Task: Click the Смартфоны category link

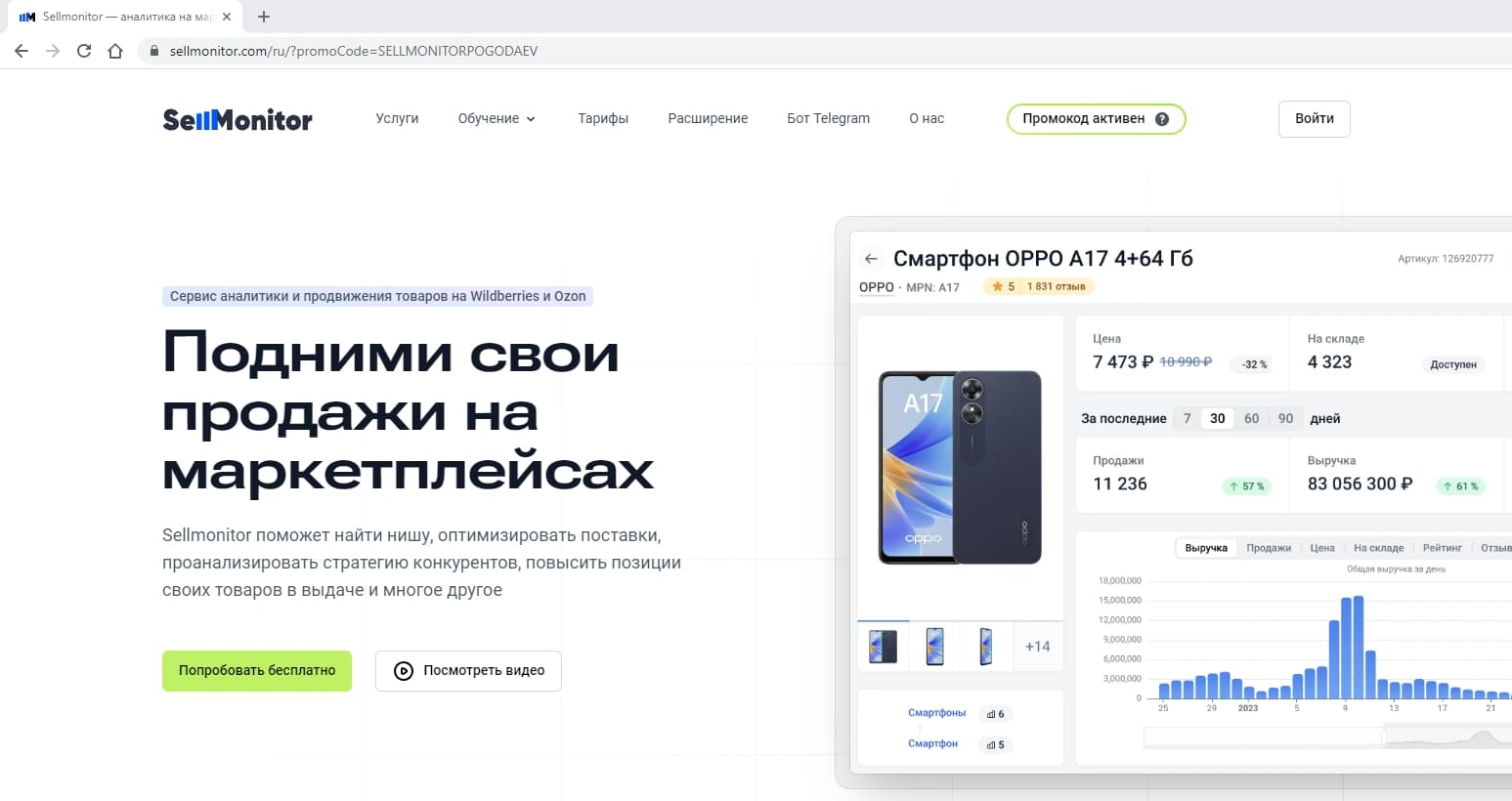Action: (937, 713)
